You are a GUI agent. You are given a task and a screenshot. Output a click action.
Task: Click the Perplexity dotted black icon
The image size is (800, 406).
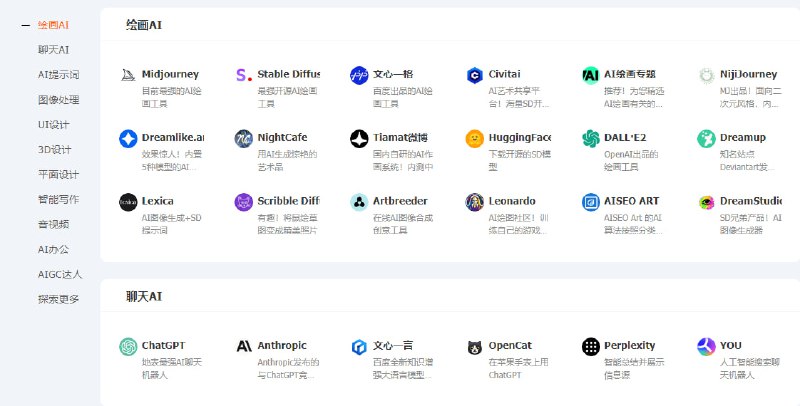[590, 347]
